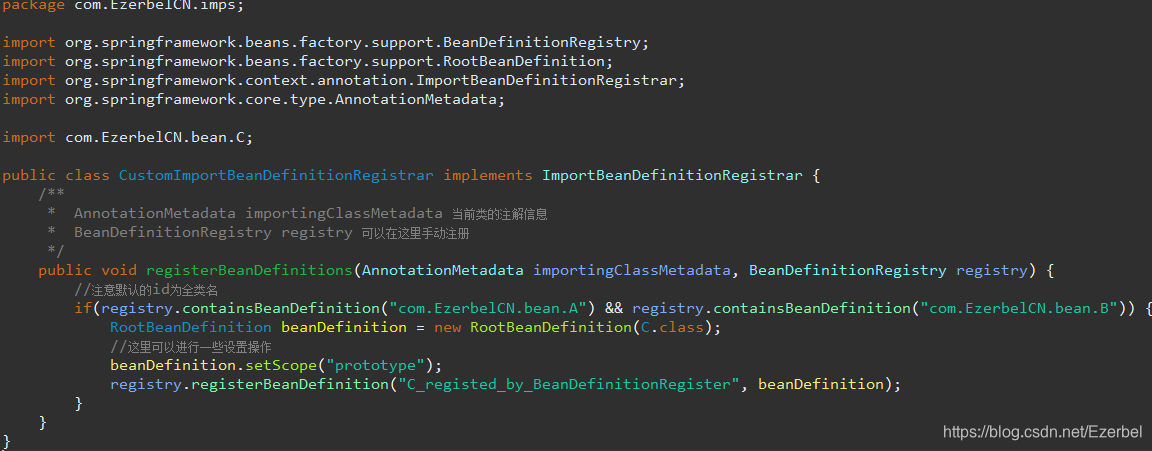Viewport: 1152px width, 451px height.
Task: Click the void keyword
Action: pyautogui.click(x=119, y=270)
